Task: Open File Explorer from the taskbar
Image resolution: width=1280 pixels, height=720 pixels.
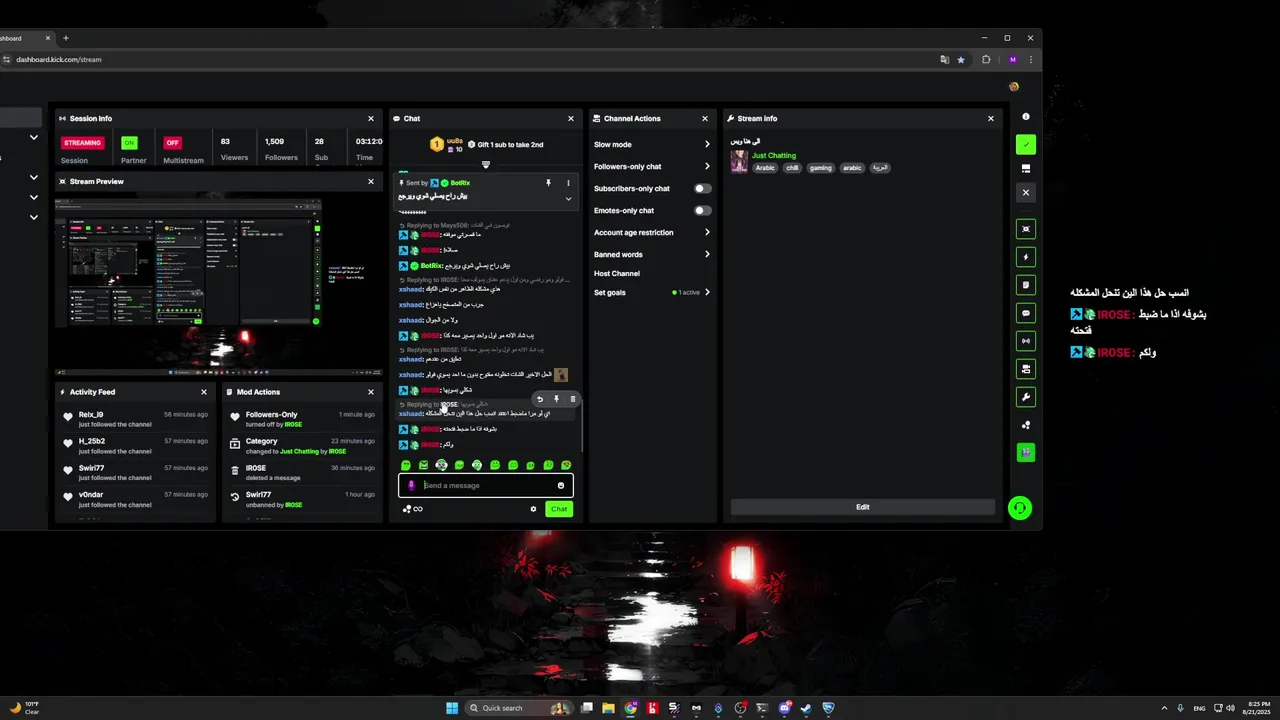Action: 608,708
